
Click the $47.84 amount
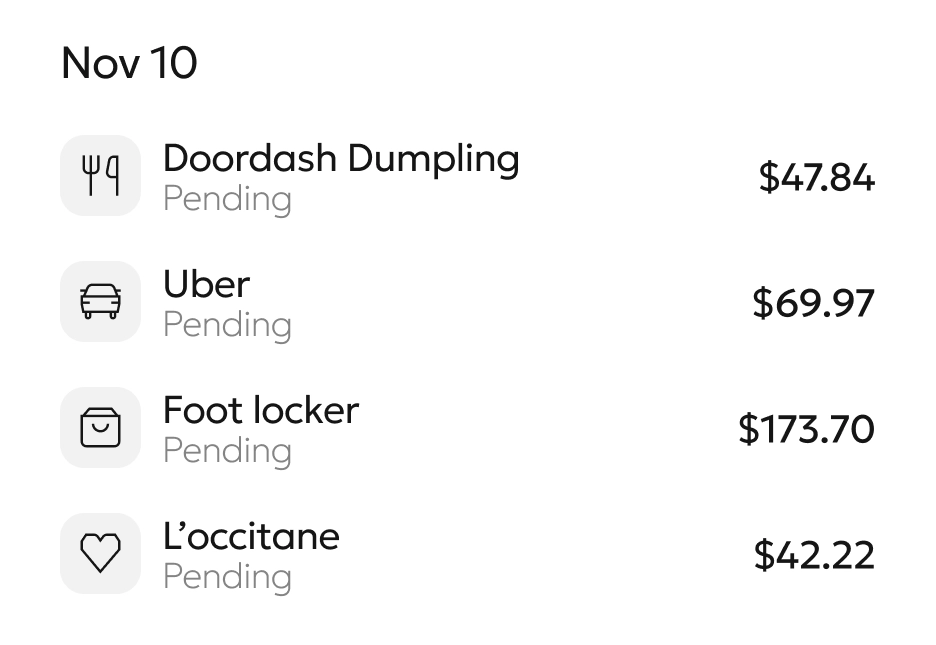click(816, 178)
